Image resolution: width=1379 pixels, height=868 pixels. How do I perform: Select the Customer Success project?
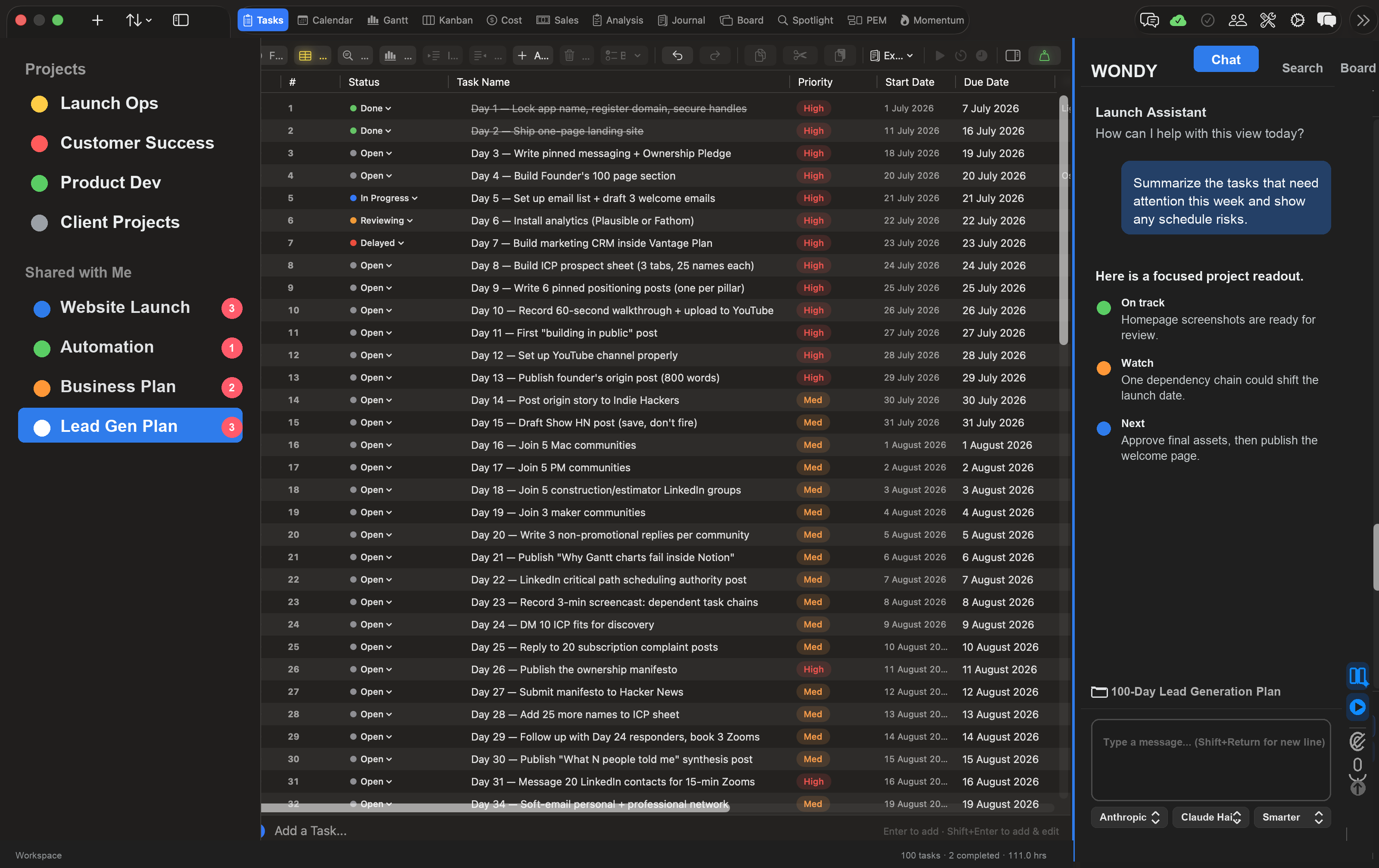click(131, 143)
